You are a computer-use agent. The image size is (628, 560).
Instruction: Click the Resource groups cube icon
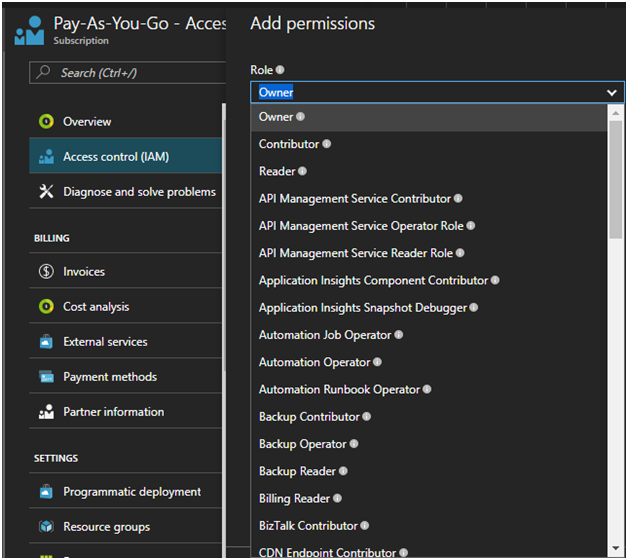click(x=46, y=526)
